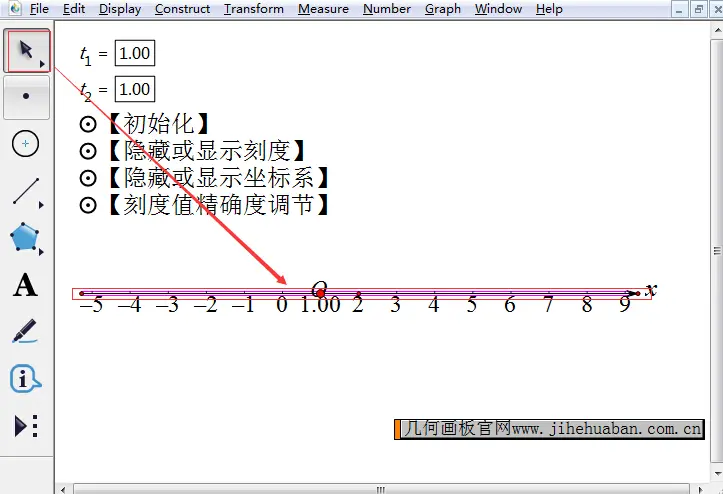Select the Arrow selection tool

26,51
